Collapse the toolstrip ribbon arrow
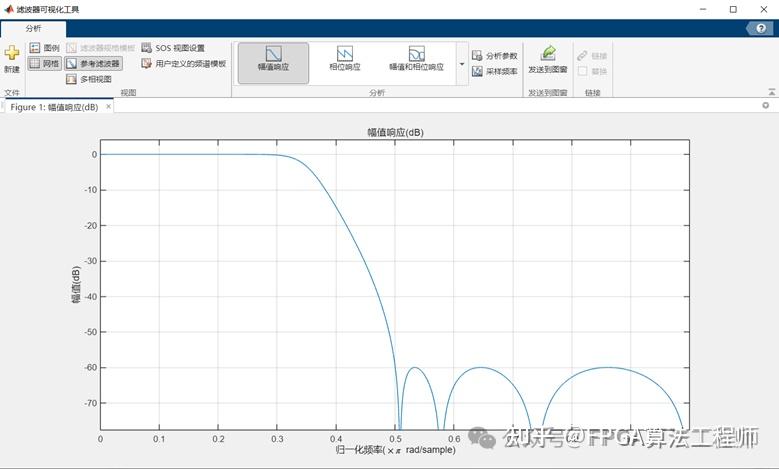 click(x=772, y=92)
